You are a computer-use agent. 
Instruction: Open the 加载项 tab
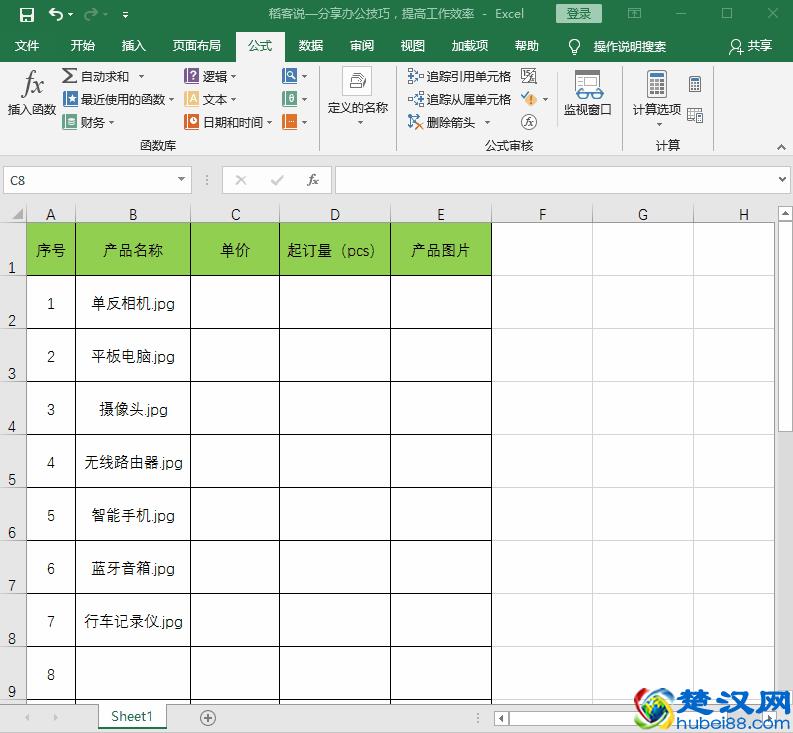point(470,46)
